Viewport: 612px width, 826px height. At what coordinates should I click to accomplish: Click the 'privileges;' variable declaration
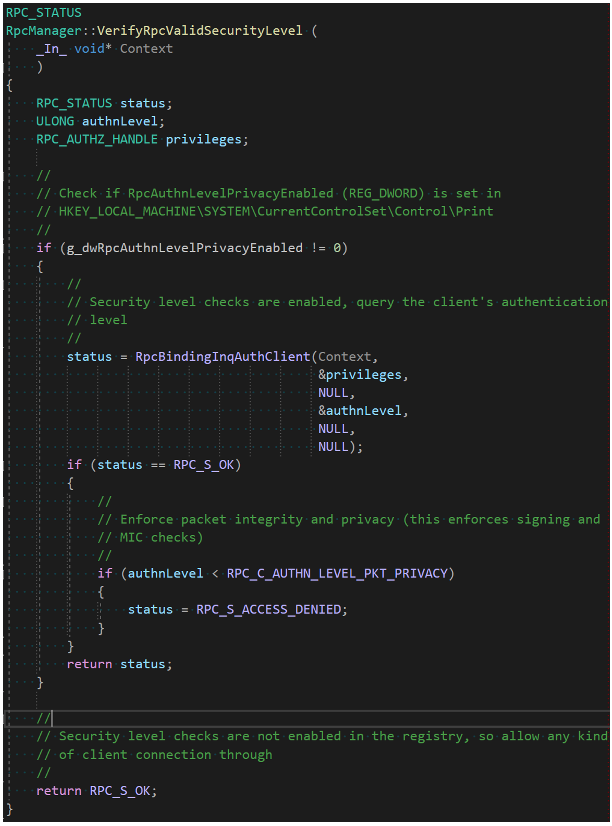coord(207,140)
